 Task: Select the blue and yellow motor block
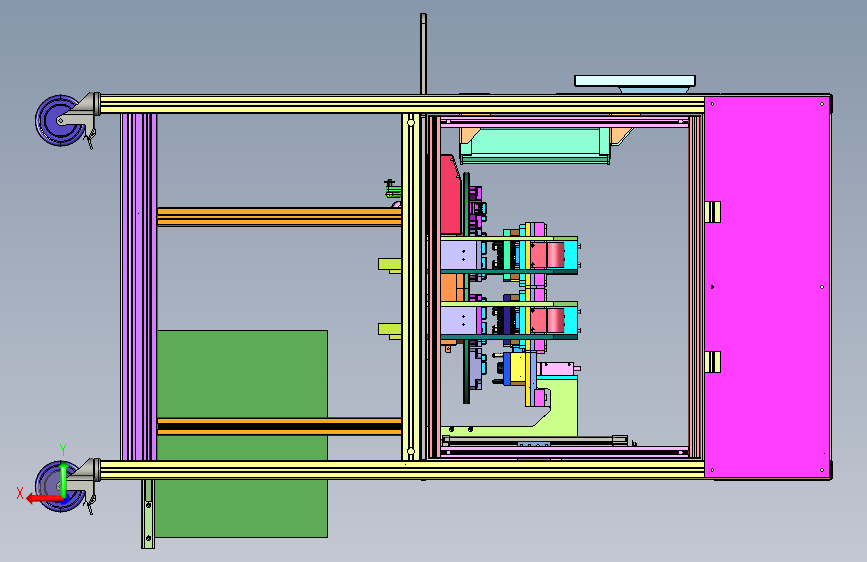(x=514, y=368)
